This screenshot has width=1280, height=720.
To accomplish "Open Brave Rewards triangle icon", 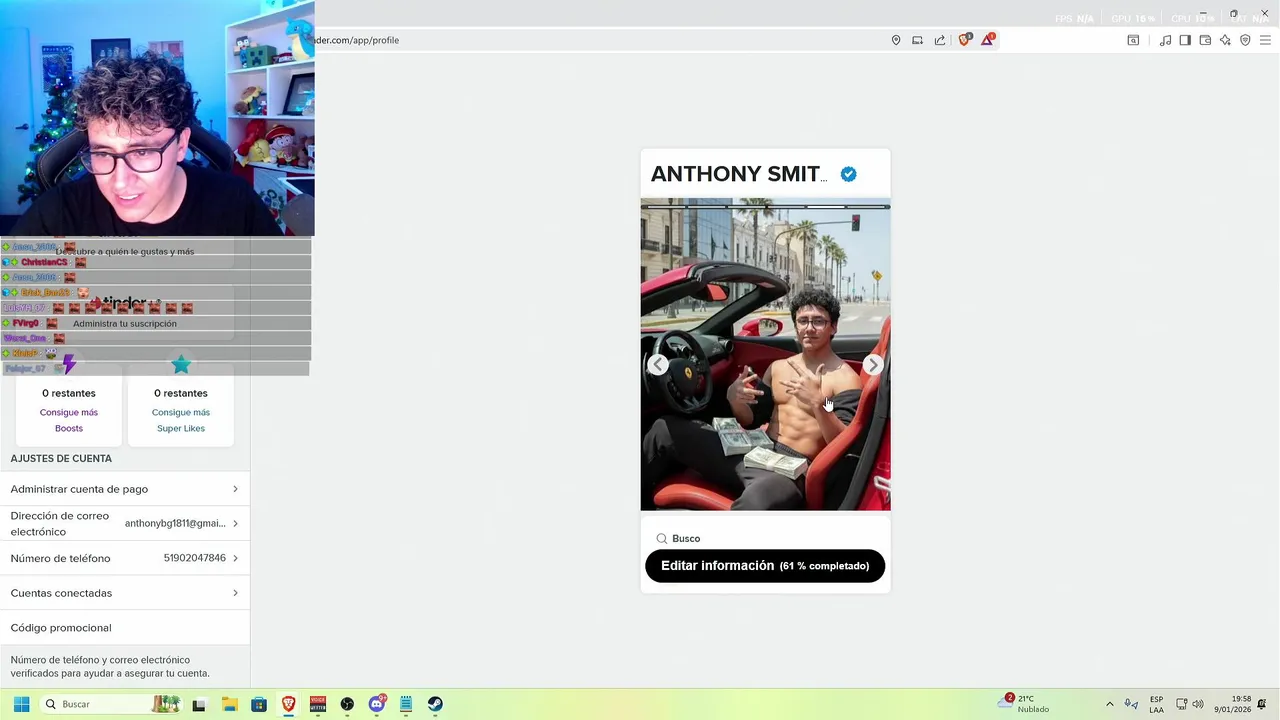I will (x=988, y=40).
